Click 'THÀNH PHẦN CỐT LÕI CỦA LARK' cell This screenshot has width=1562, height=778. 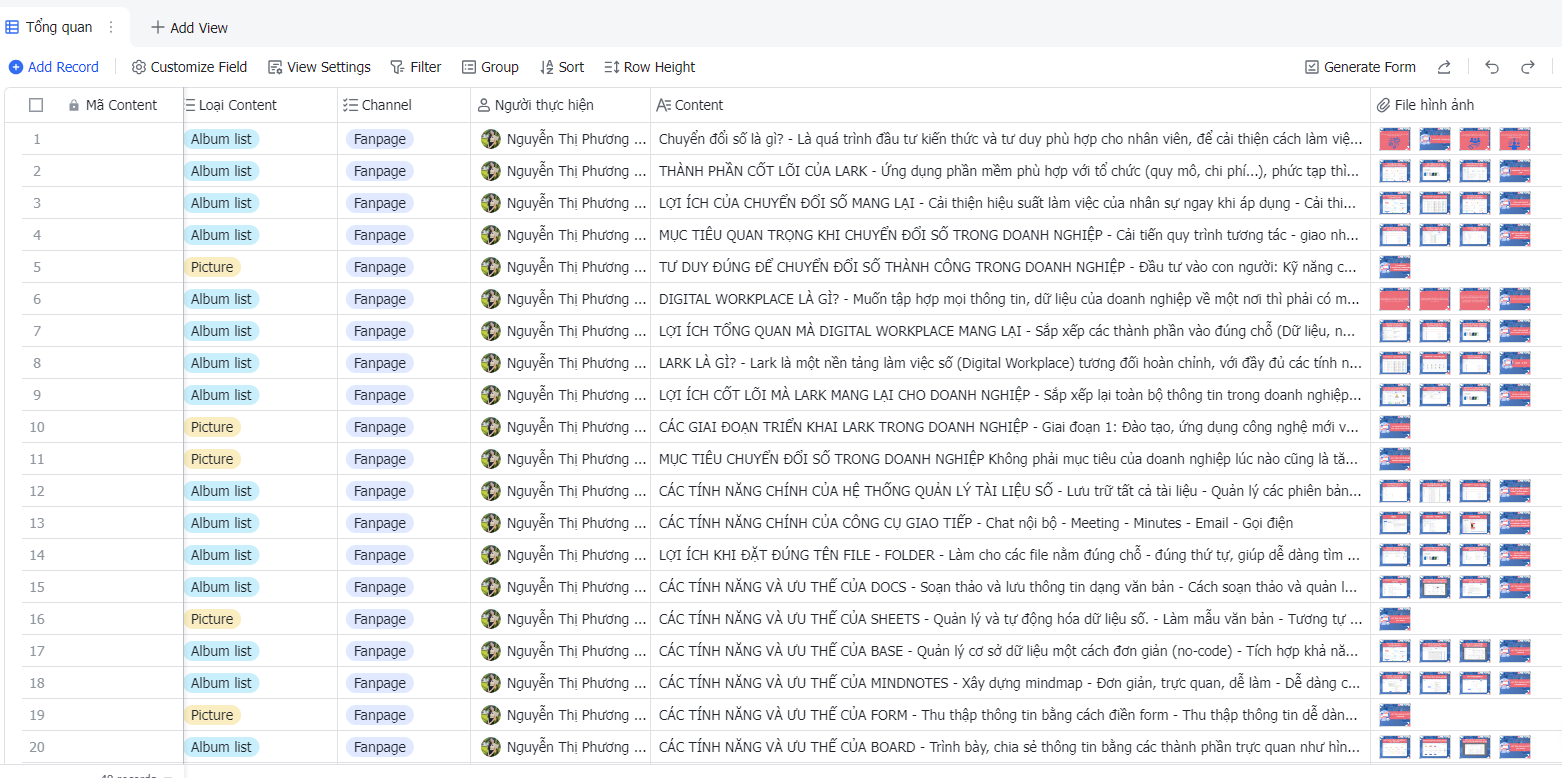coord(1011,171)
